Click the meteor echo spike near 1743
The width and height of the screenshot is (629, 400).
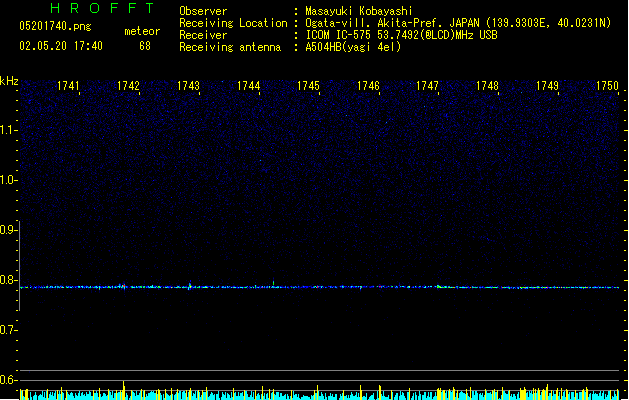[190, 285]
